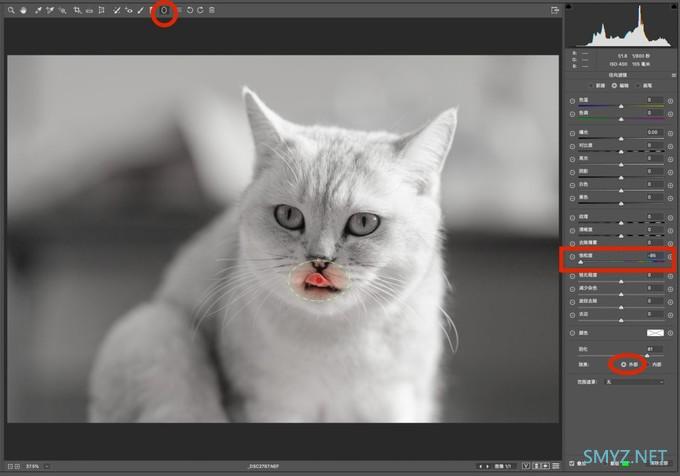
Task: Choose the Edit radio option
Action: click(x=614, y=86)
